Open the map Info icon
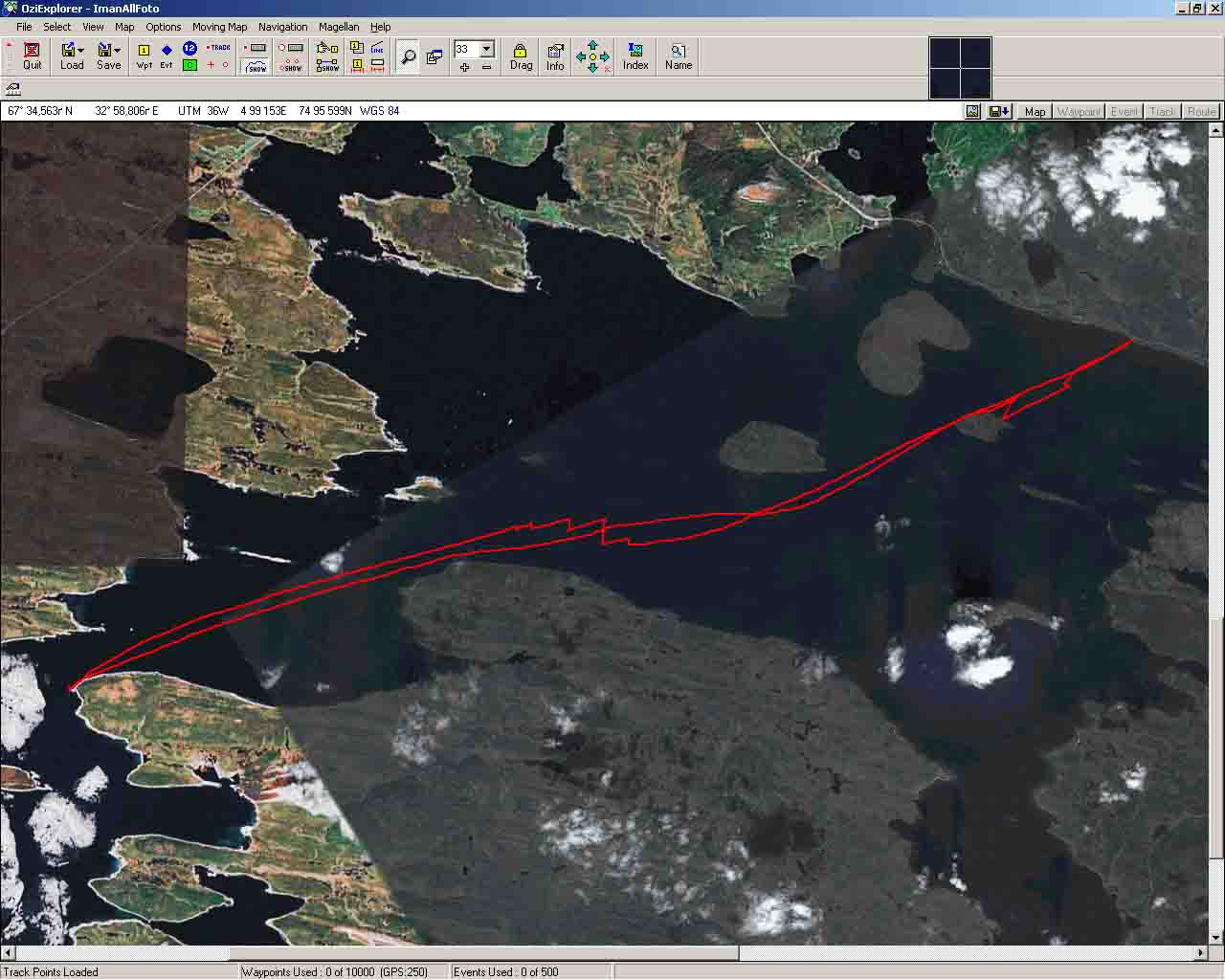The height and width of the screenshot is (980, 1225). (555, 56)
